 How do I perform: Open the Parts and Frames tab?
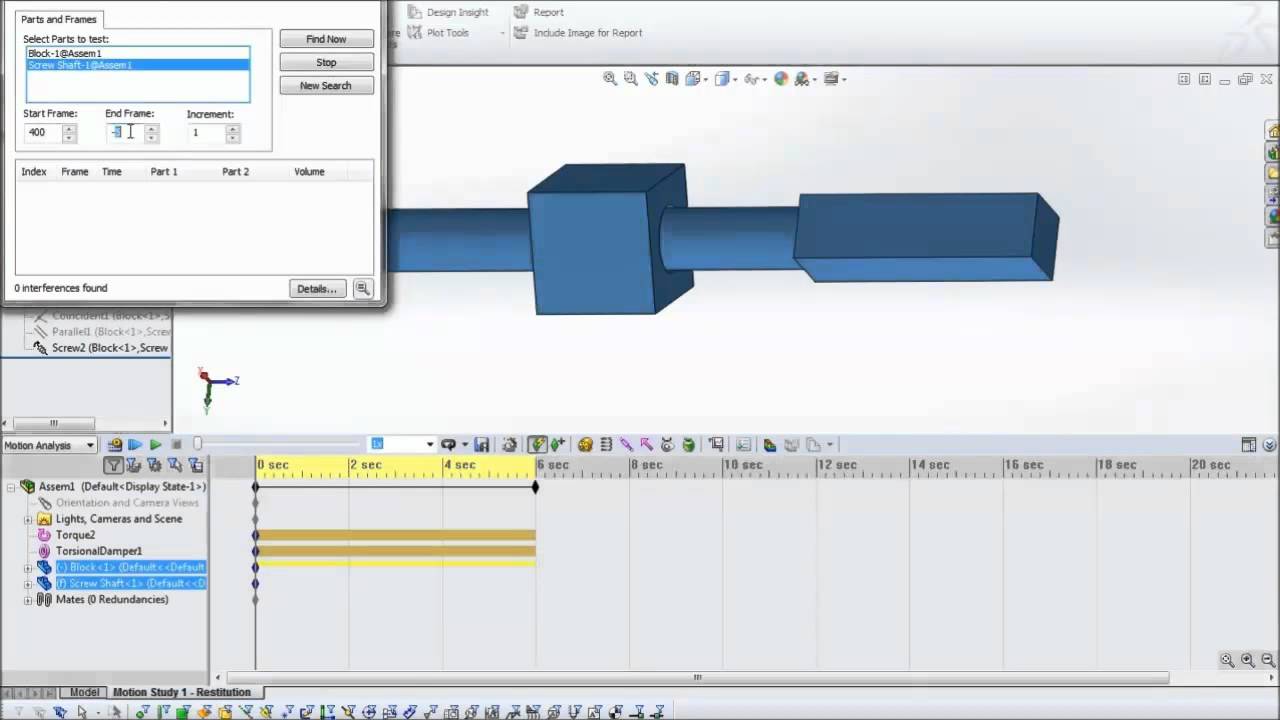(x=59, y=19)
